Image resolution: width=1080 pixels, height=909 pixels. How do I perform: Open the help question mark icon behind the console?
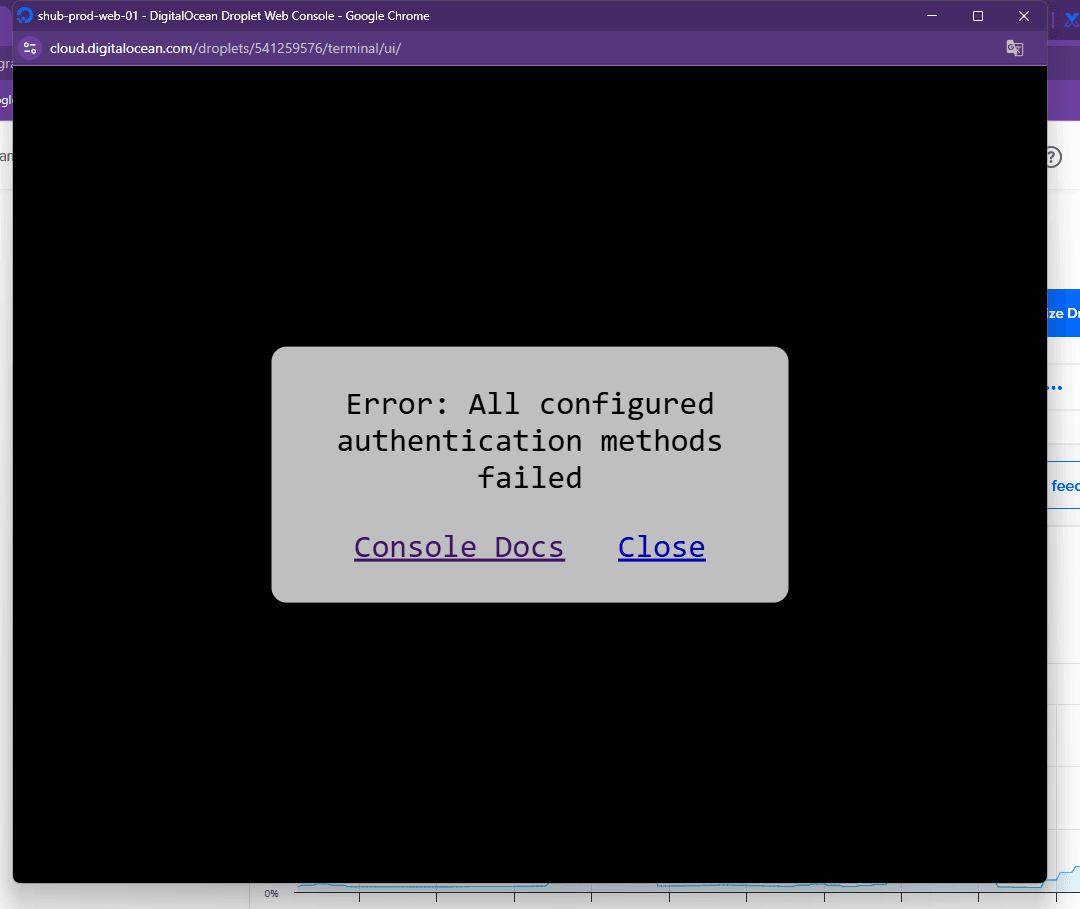[x=1053, y=158]
